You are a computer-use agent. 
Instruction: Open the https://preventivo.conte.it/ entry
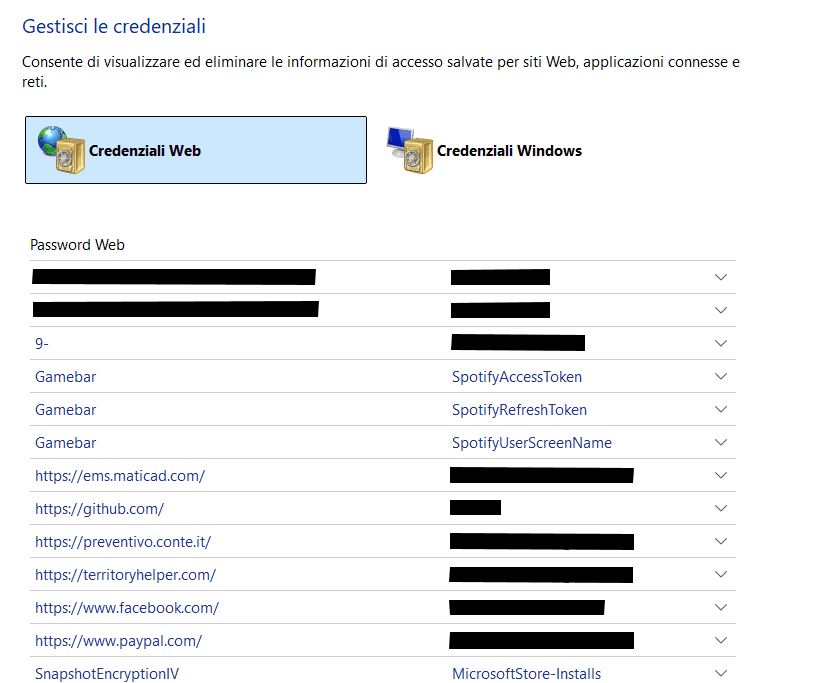122,542
